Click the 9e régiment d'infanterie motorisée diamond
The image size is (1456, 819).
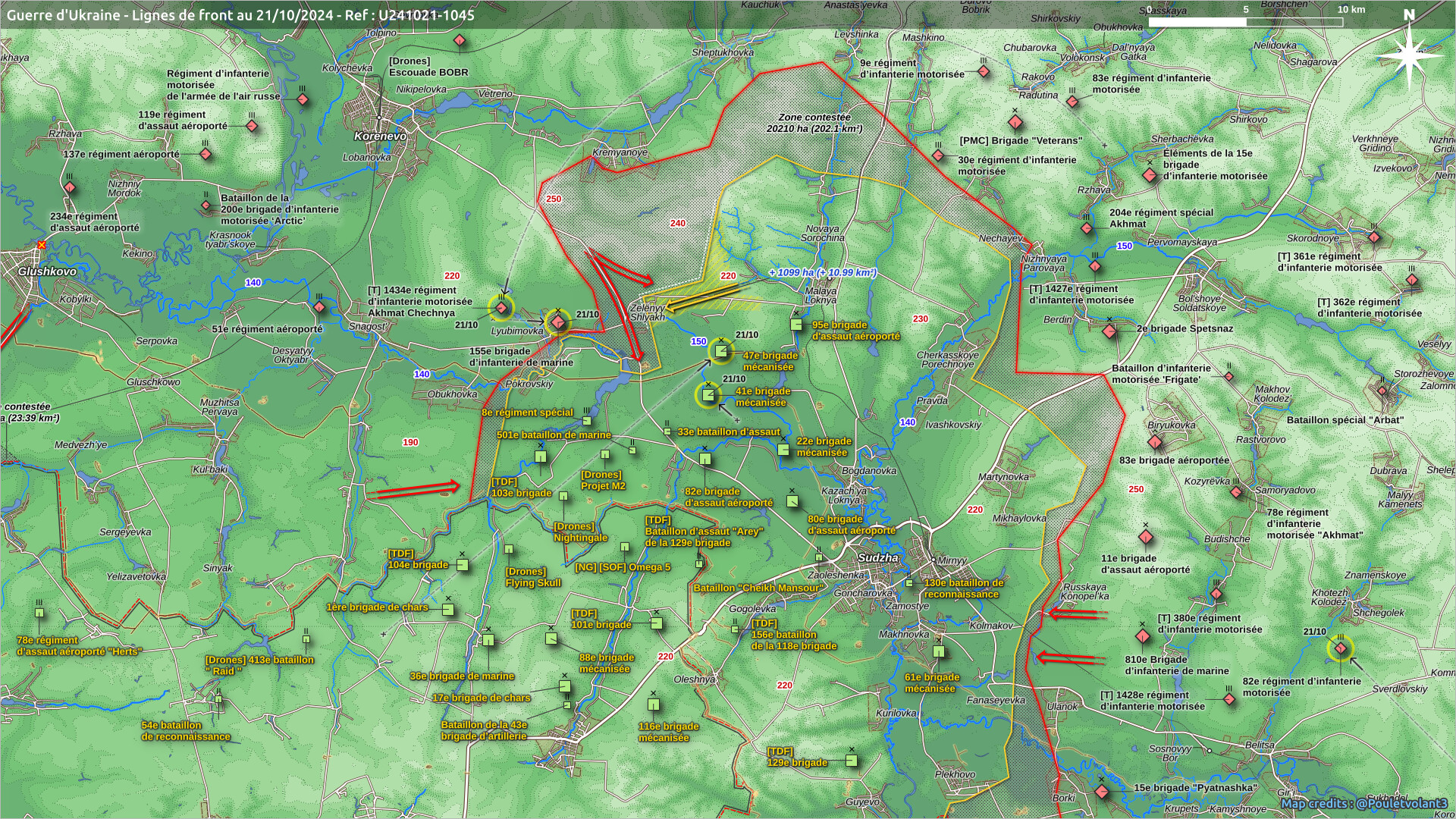point(984,72)
